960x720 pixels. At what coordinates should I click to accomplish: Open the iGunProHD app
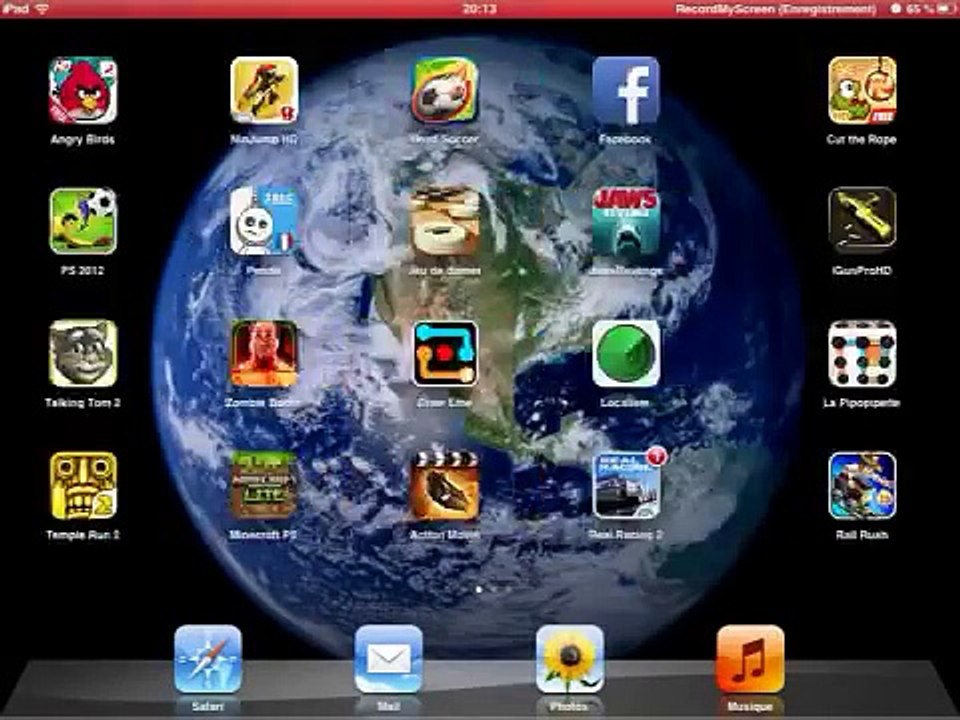coord(862,221)
